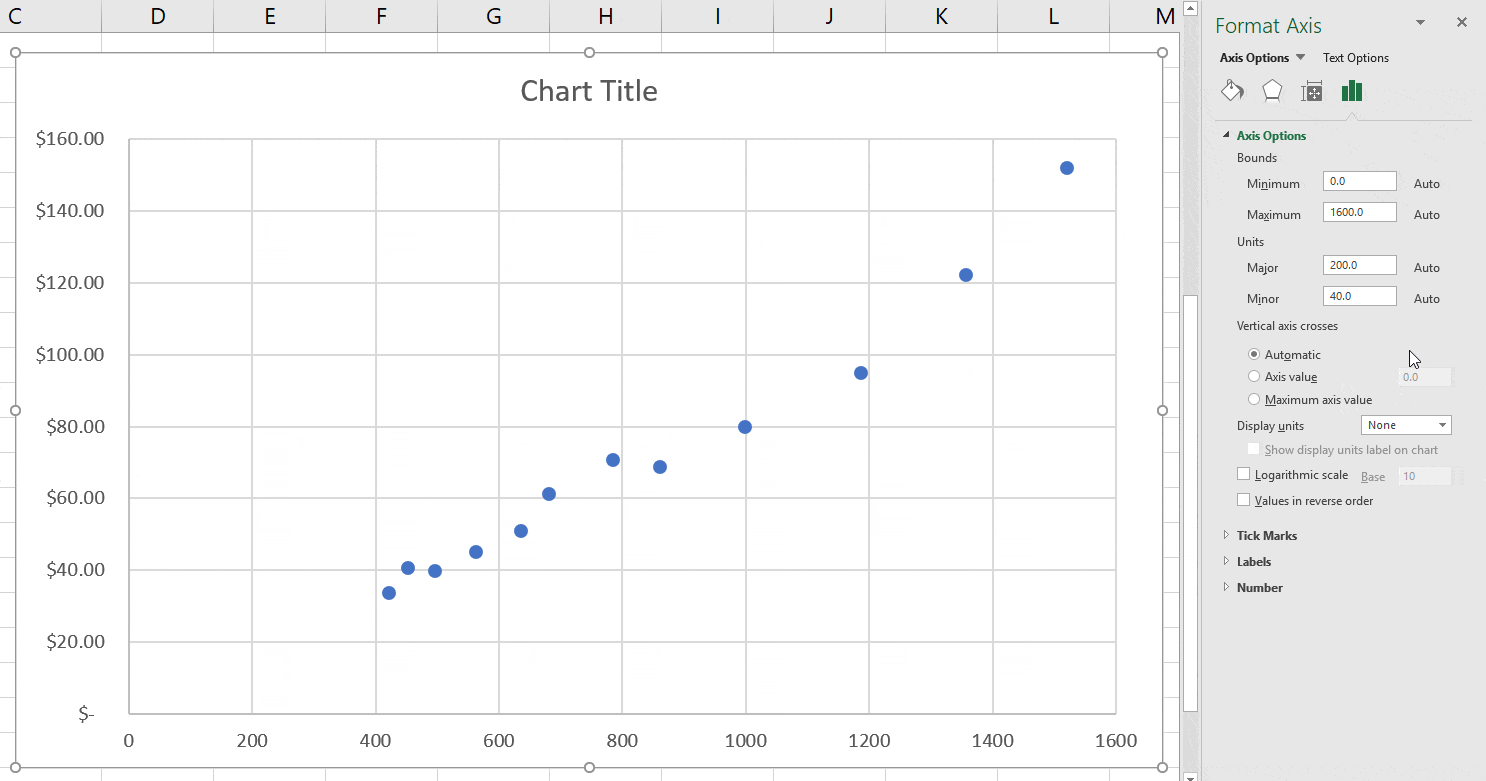
Task: Switch to Text Options
Action: (1356, 57)
